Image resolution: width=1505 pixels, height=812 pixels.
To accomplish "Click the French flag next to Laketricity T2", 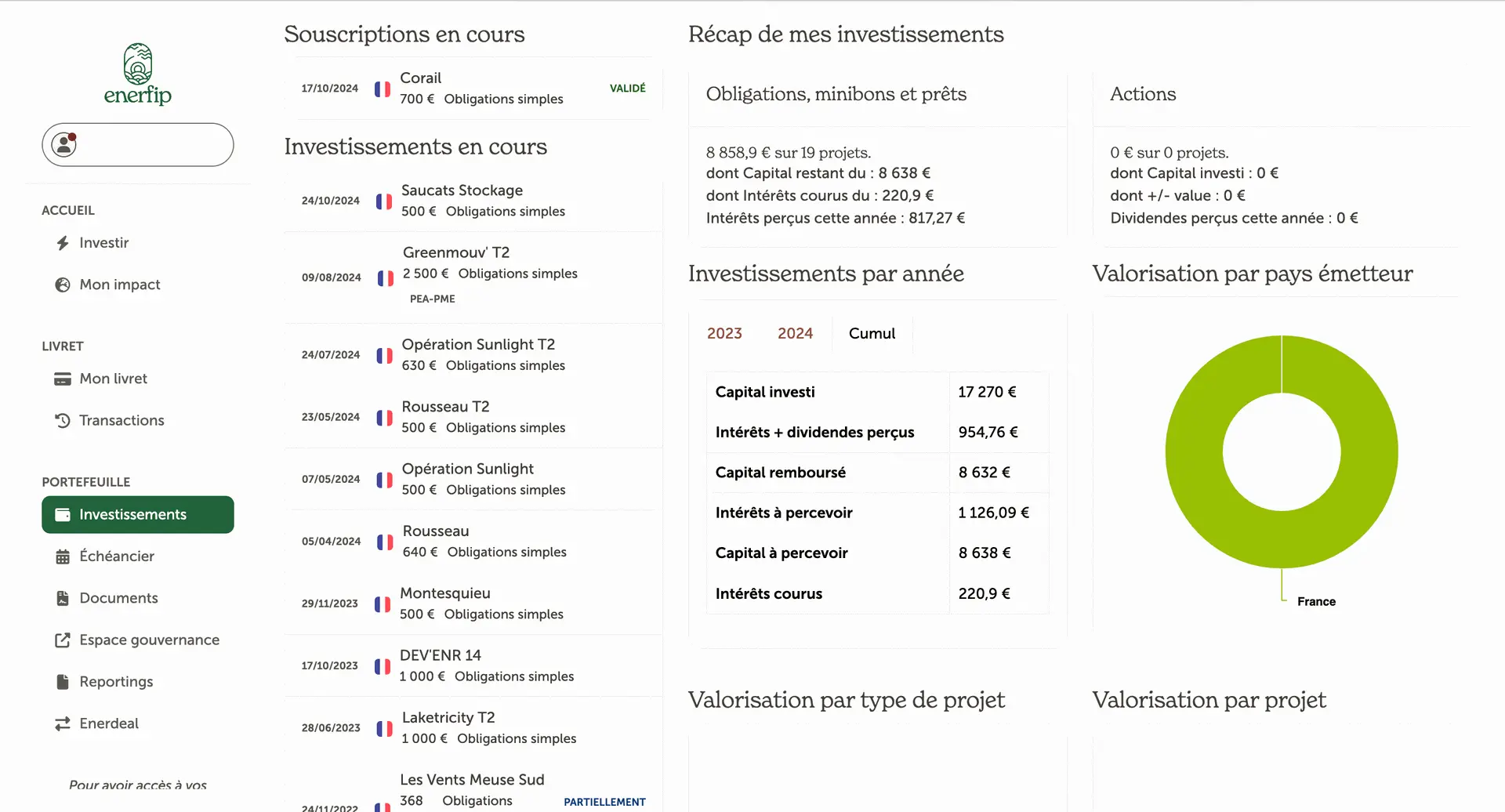I will pos(385,729).
